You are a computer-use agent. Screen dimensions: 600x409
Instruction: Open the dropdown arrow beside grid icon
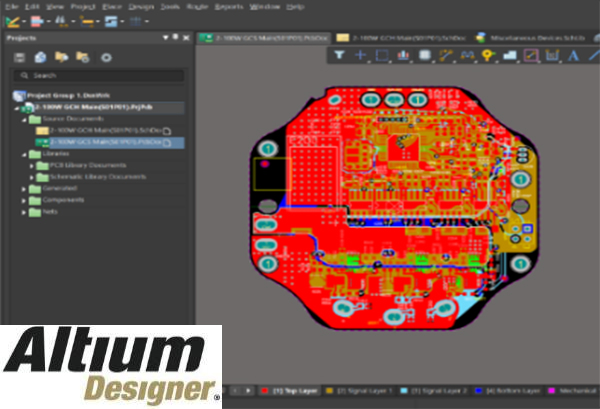147,21
